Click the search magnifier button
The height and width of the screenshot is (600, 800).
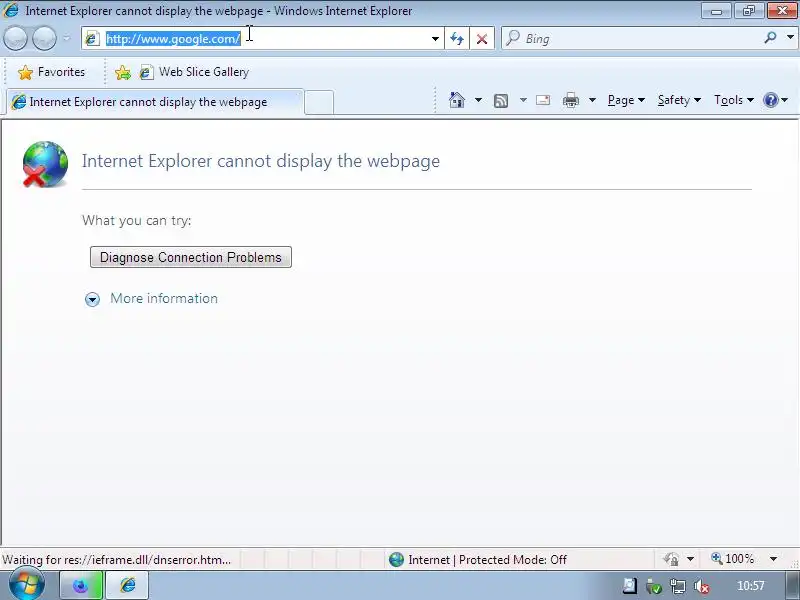pos(770,38)
